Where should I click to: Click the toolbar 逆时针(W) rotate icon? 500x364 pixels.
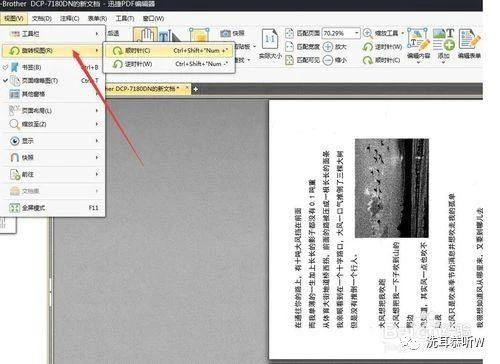(x=368, y=47)
